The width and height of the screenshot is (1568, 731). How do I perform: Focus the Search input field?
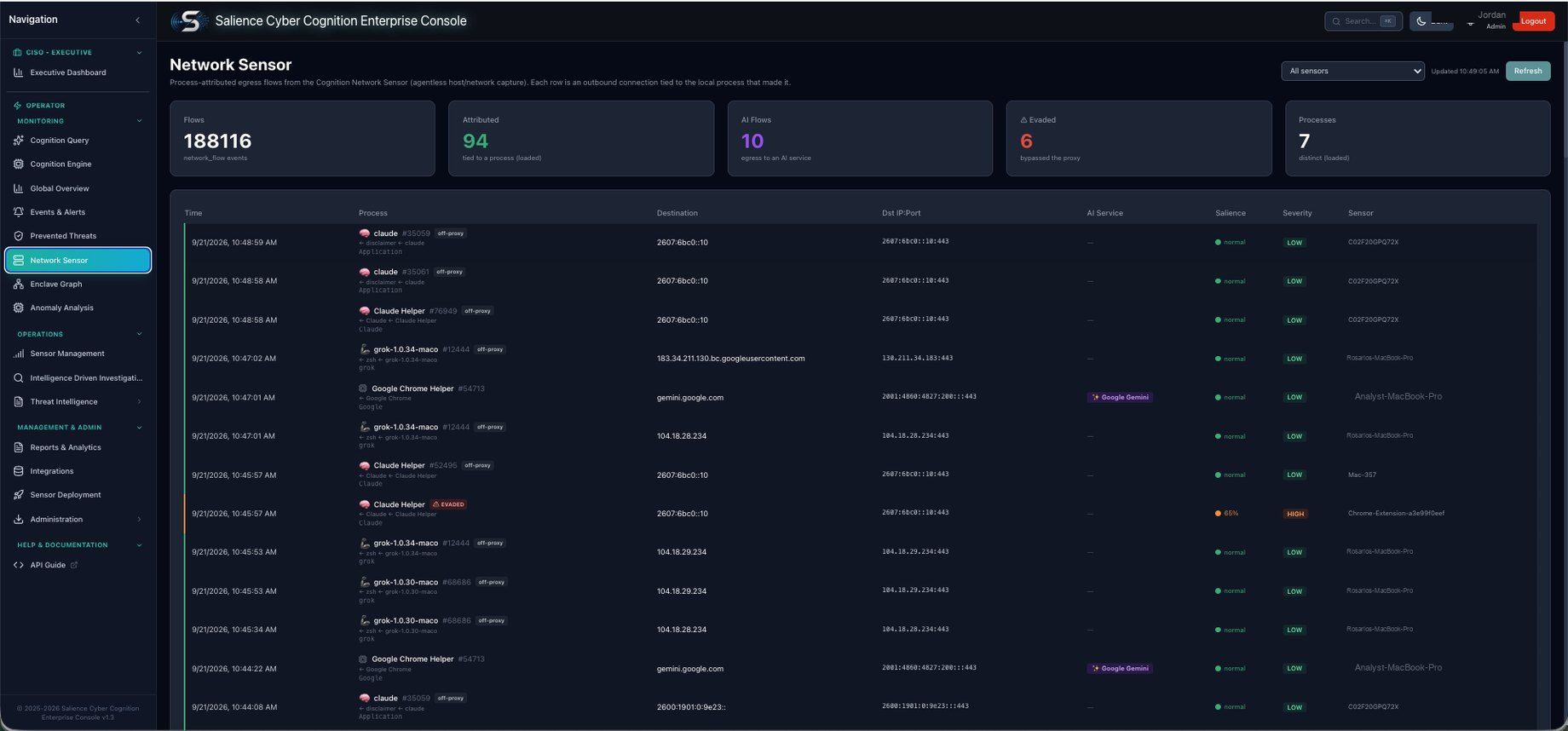(x=1363, y=21)
